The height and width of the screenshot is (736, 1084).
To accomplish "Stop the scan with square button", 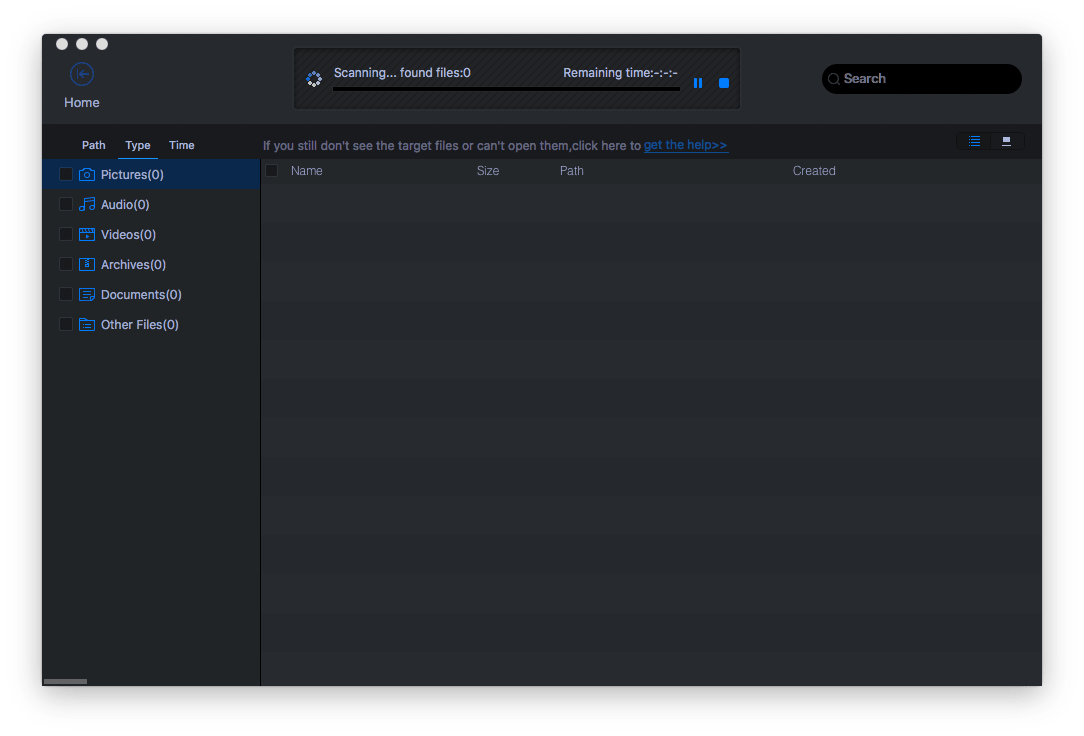I will tap(724, 83).
